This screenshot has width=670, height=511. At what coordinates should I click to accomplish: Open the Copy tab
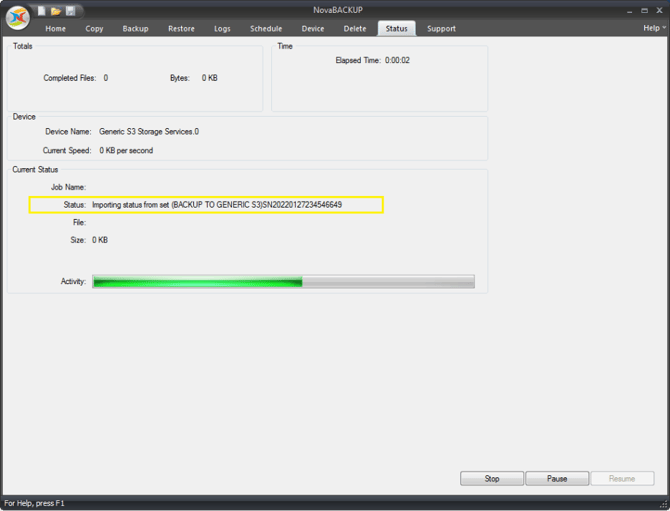[x=94, y=29]
